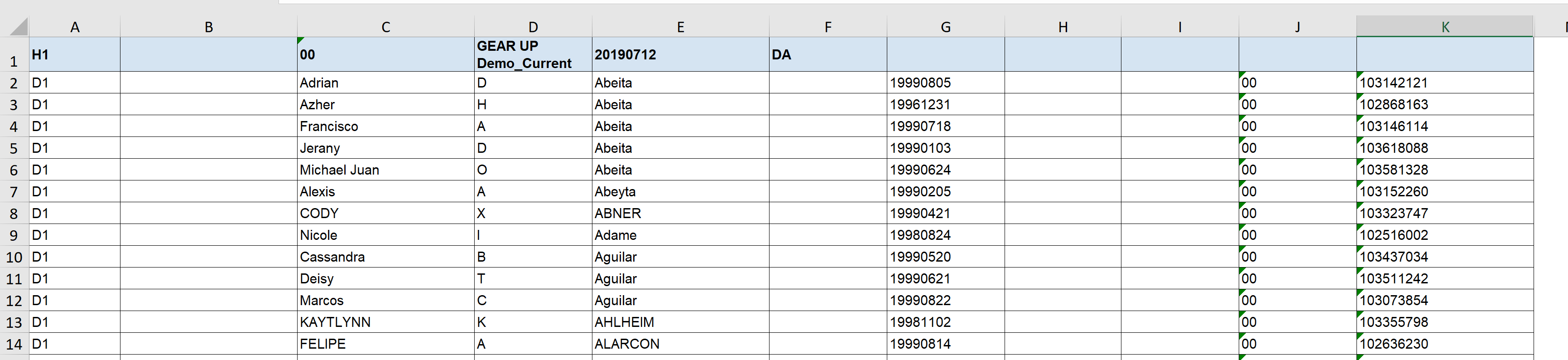Click the DA cell in column F
Image resolution: width=1568 pixels, height=360 pixels.
828,54
